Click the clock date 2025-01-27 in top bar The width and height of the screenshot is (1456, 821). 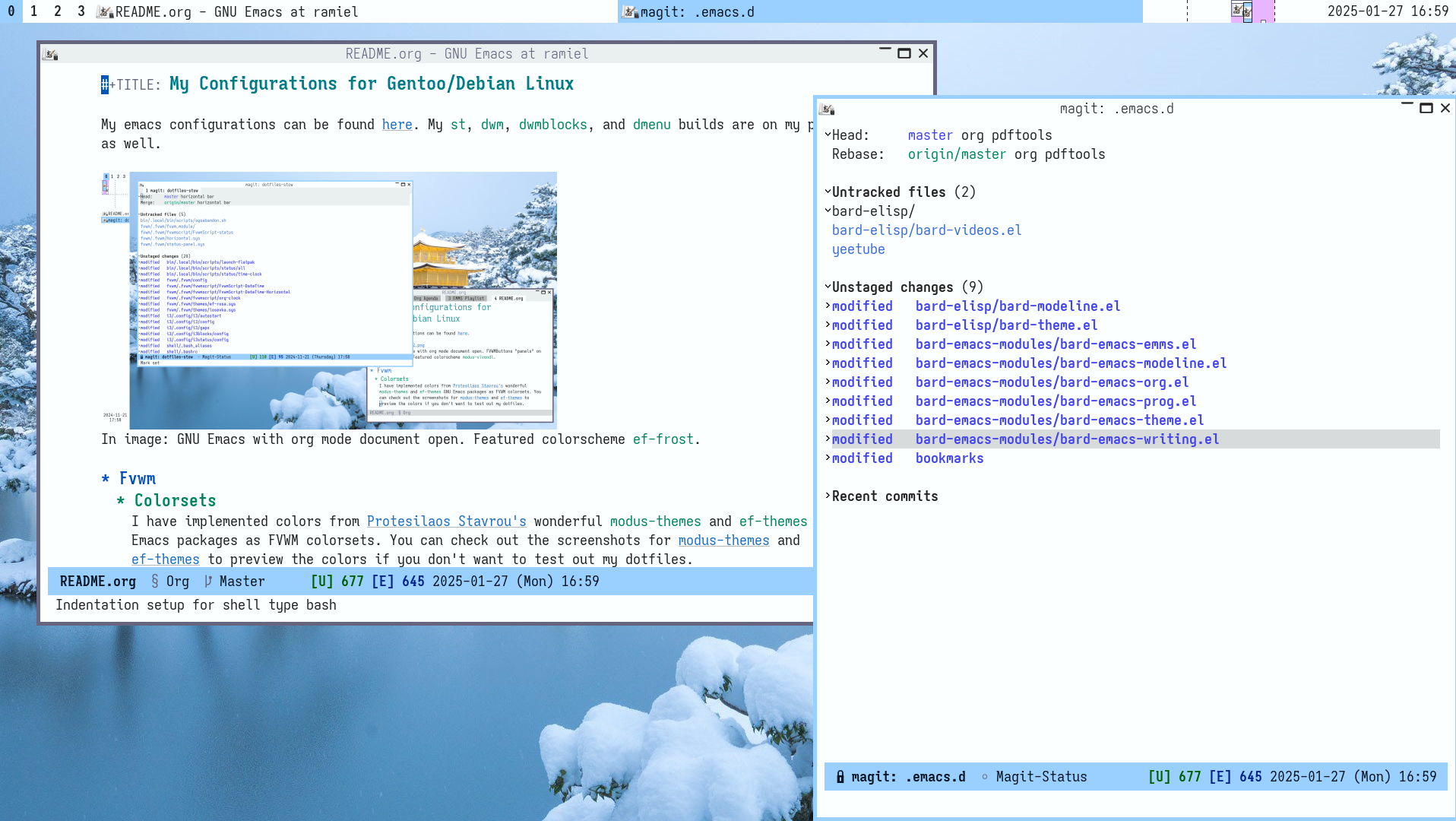coord(1366,11)
